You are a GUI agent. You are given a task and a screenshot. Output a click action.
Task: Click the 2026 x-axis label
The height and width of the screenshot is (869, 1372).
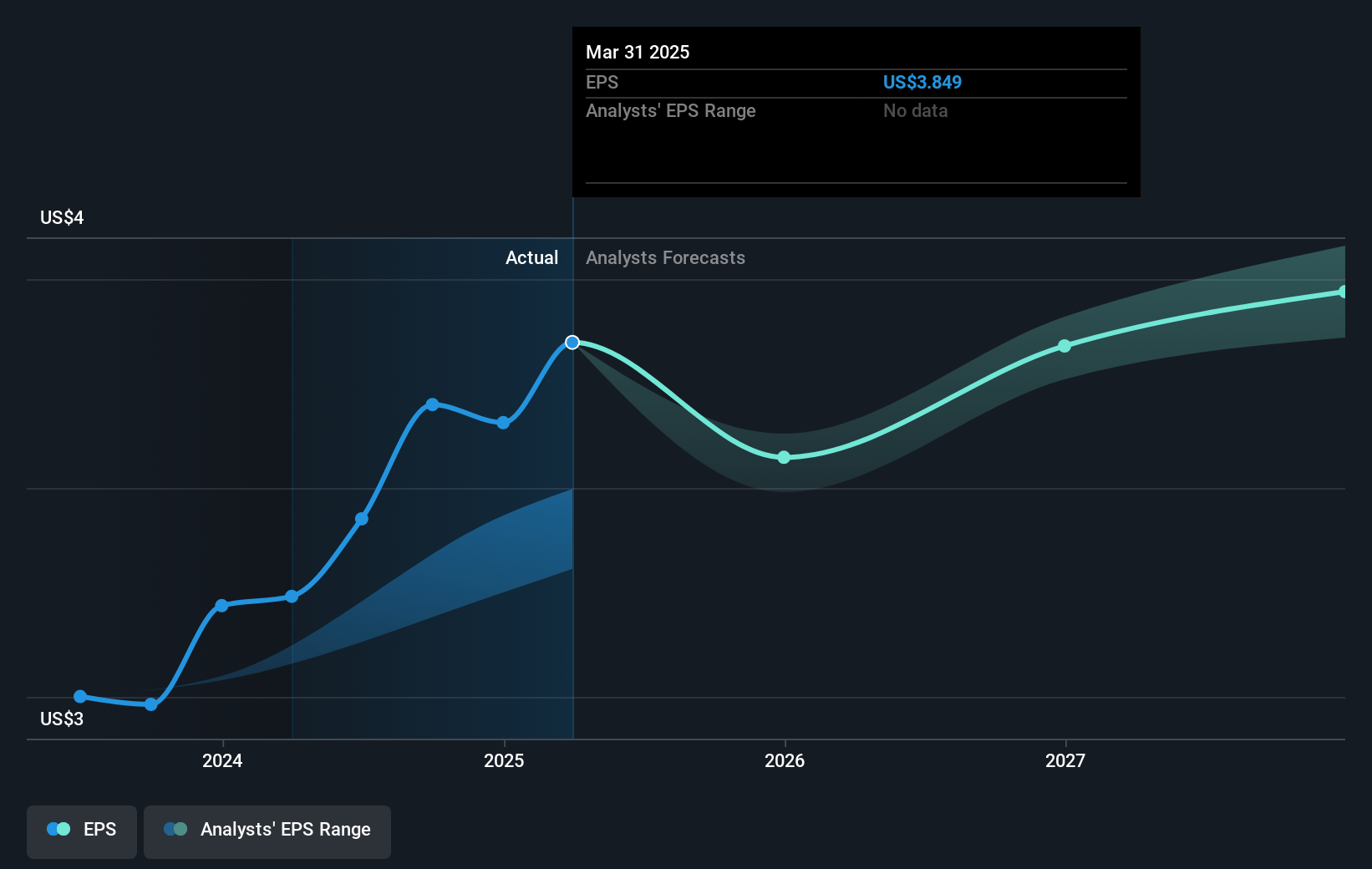pos(785,760)
